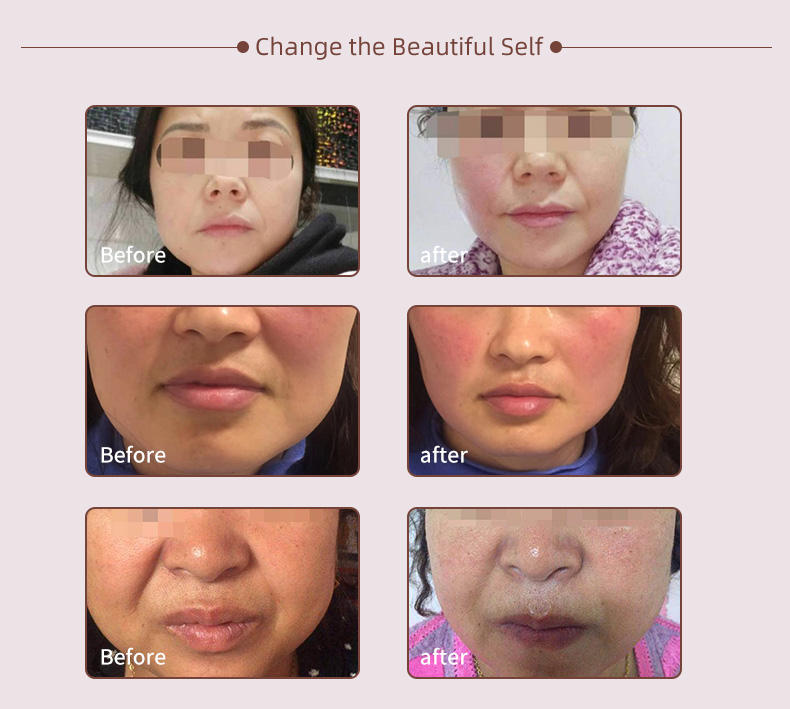Click 'Before' label on black scarf photo

coord(133,255)
